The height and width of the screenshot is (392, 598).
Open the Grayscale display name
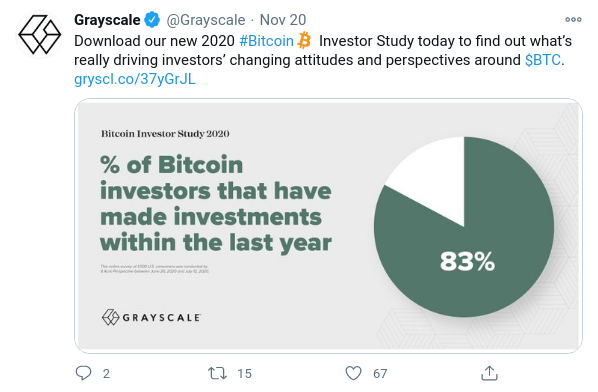click(x=107, y=20)
